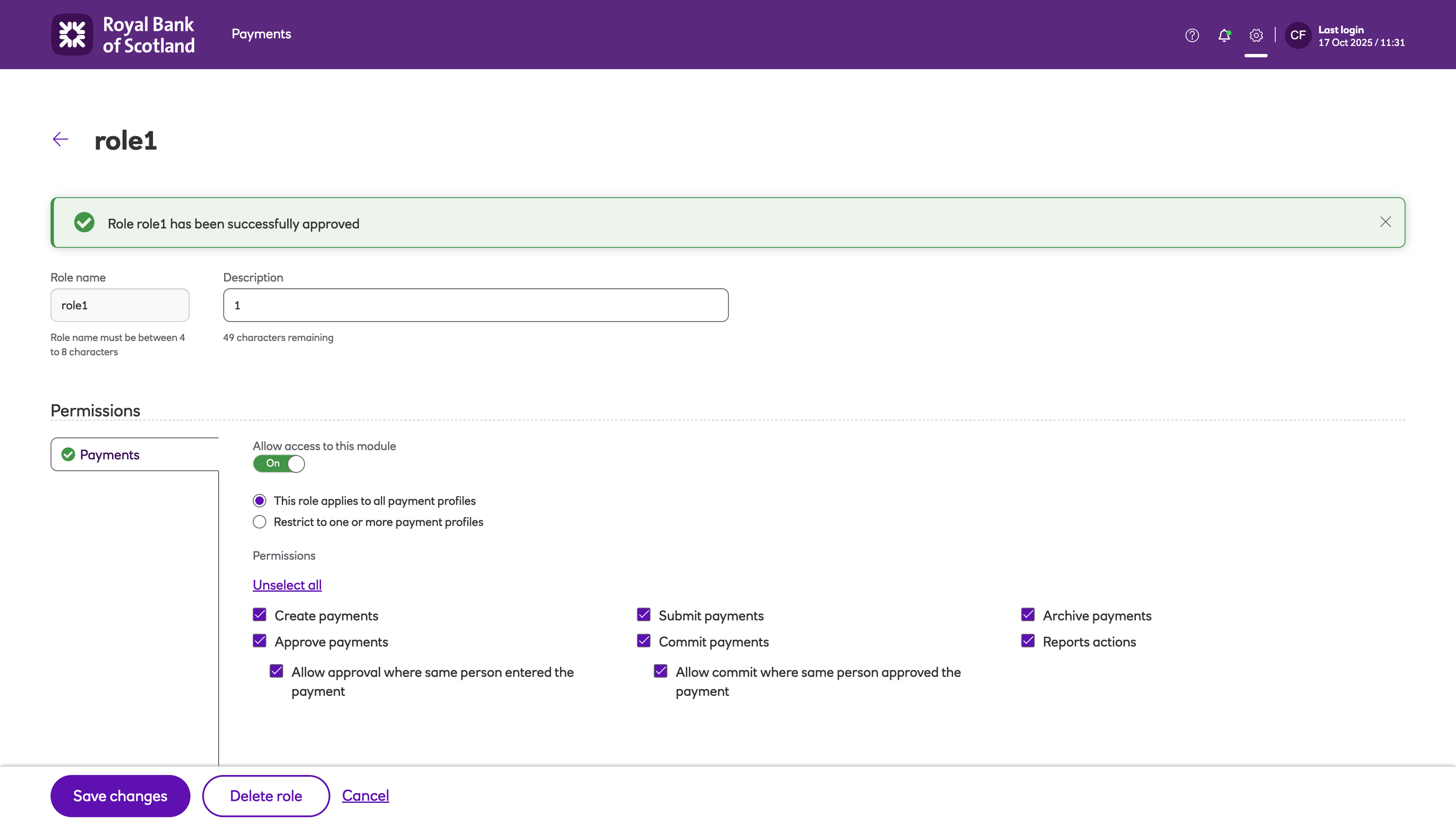Toggle the Allow access to module switch

click(x=279, y=464)
